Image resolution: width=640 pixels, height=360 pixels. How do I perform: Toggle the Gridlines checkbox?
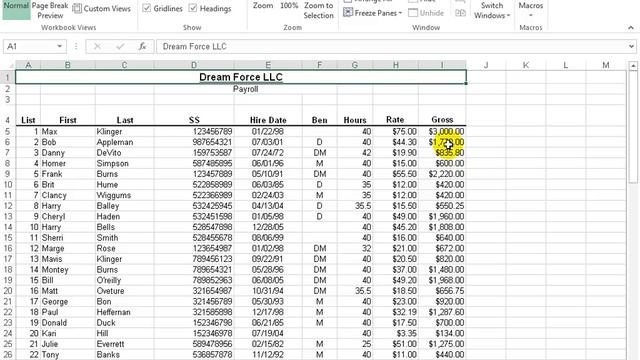coord(147,9)
